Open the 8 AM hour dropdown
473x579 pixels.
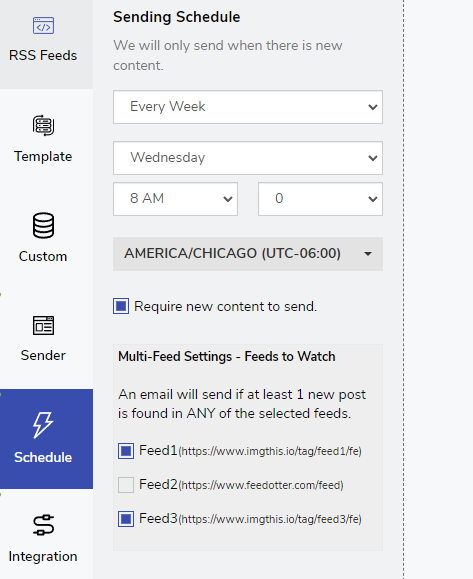tap(175, 199)
